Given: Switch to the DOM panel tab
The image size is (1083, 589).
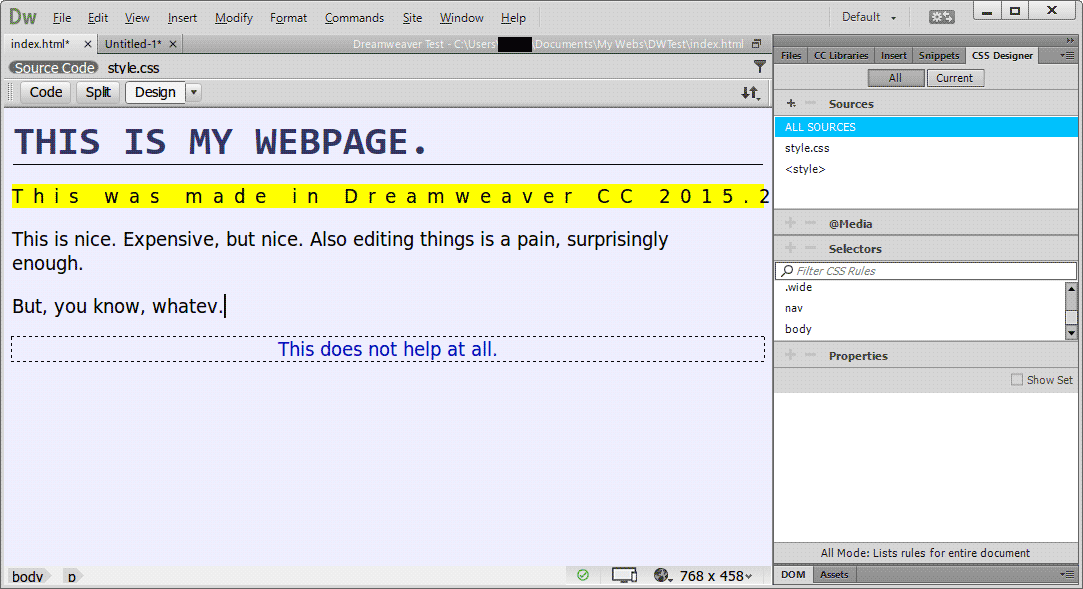Looking at the screenshot, I should [x=793, y=574].
